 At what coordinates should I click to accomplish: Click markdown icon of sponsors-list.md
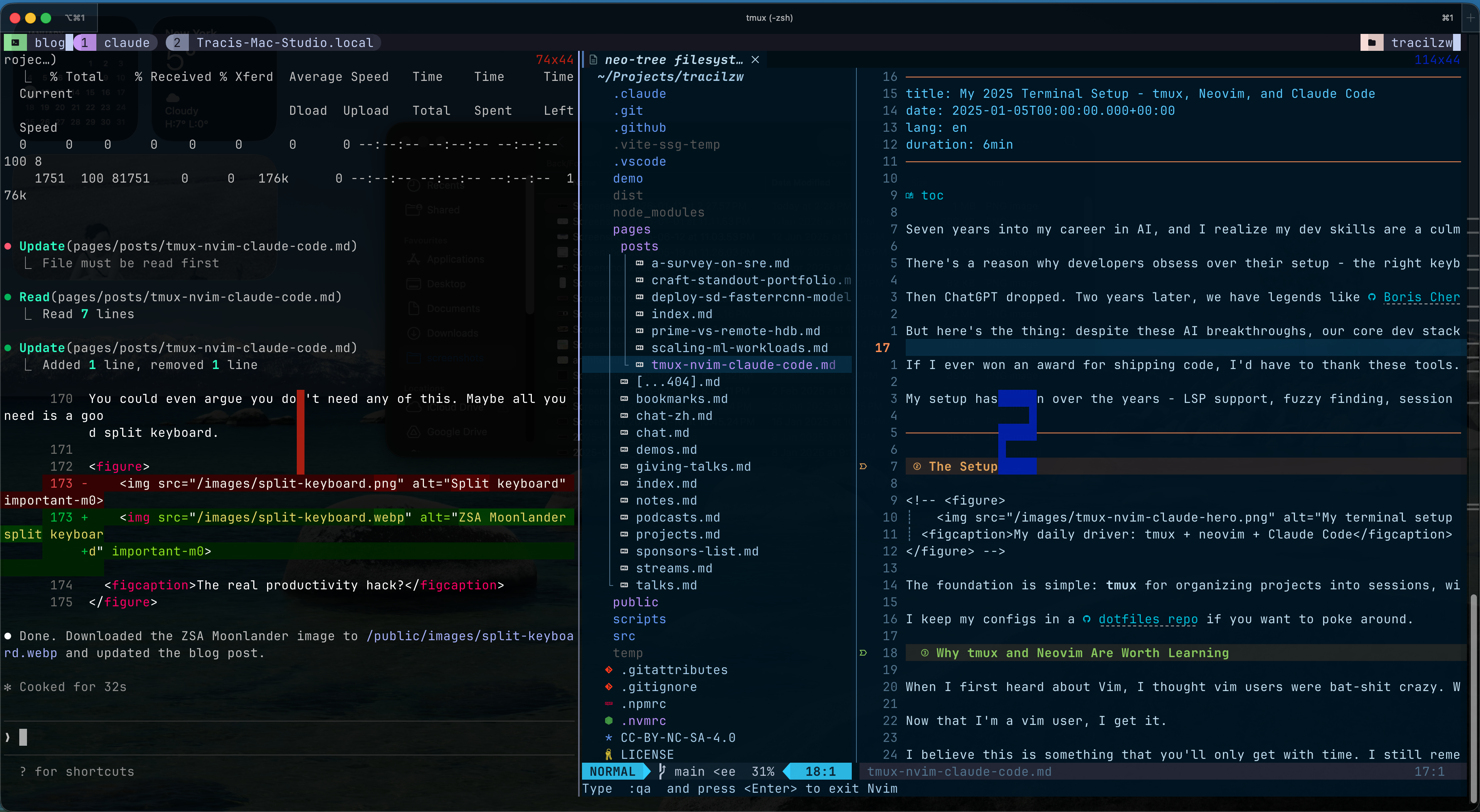click(x=624, y=551)
